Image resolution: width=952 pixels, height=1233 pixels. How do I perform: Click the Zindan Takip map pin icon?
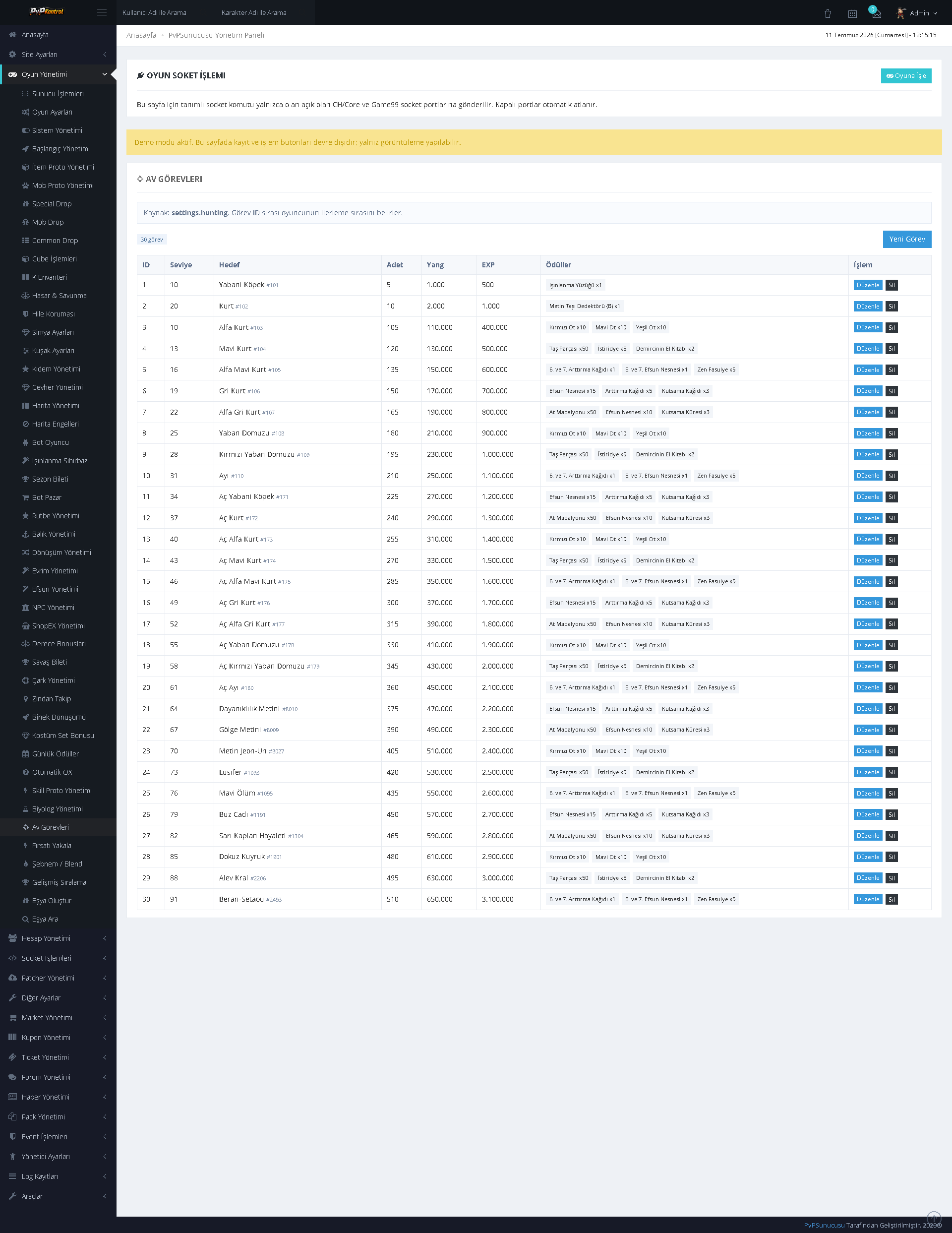coord(25,699)
